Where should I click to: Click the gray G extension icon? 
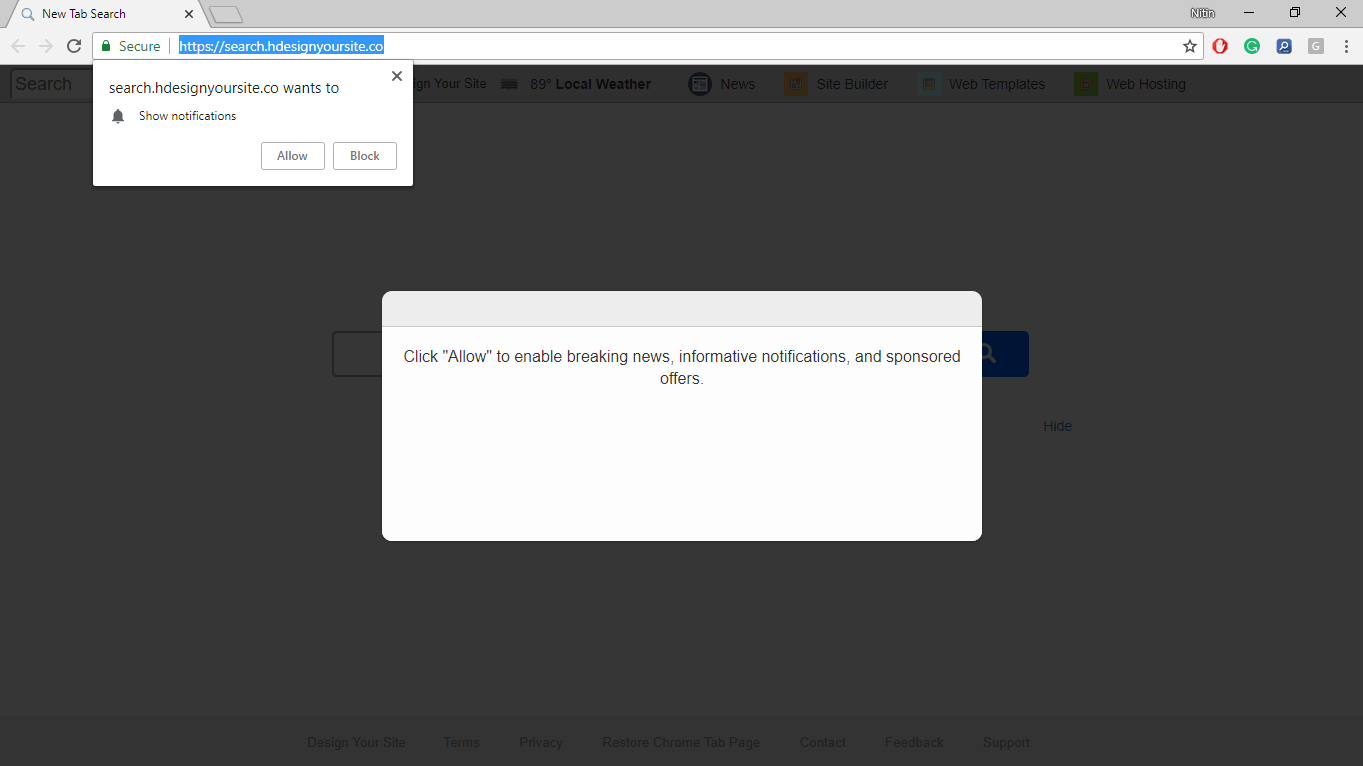1315,46
